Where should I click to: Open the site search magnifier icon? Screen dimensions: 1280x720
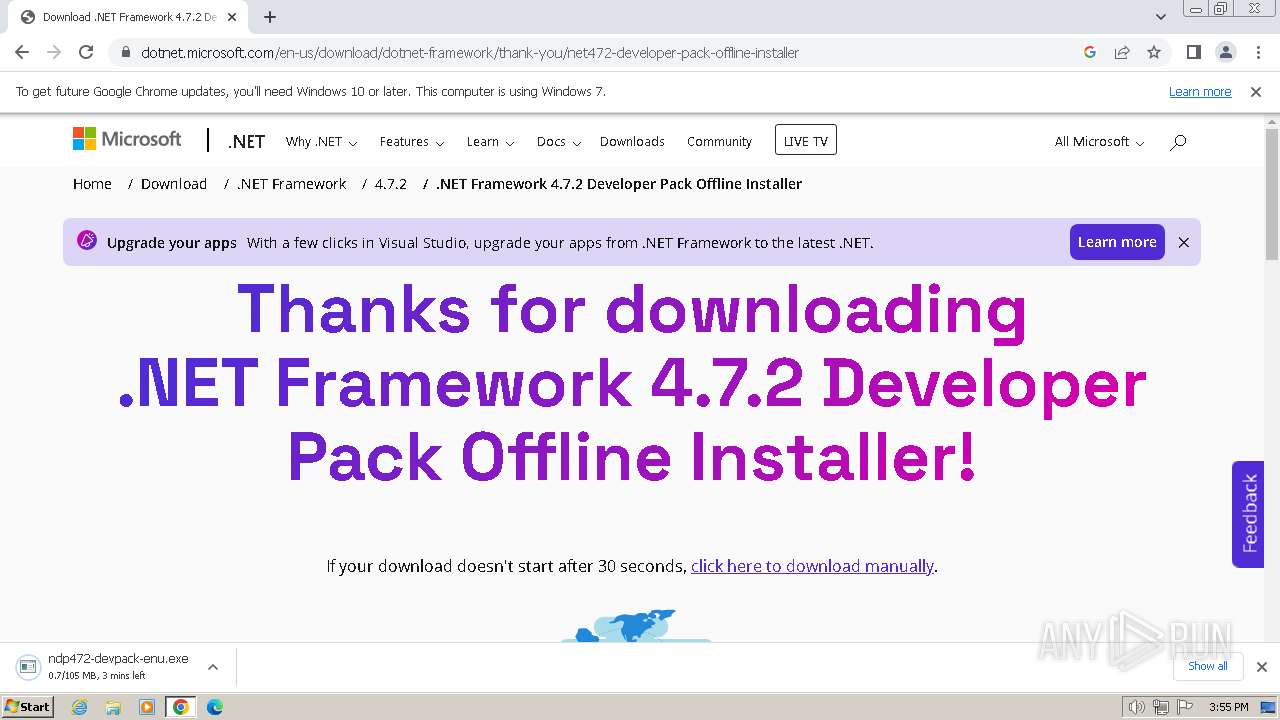click(1178, 142)
